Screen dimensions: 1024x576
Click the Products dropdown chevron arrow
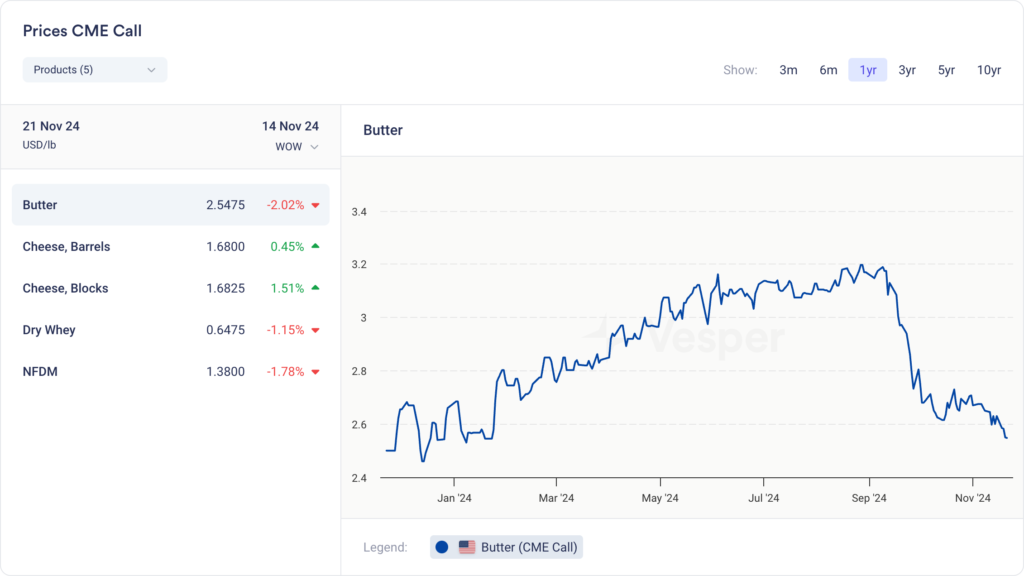(151, 70)
